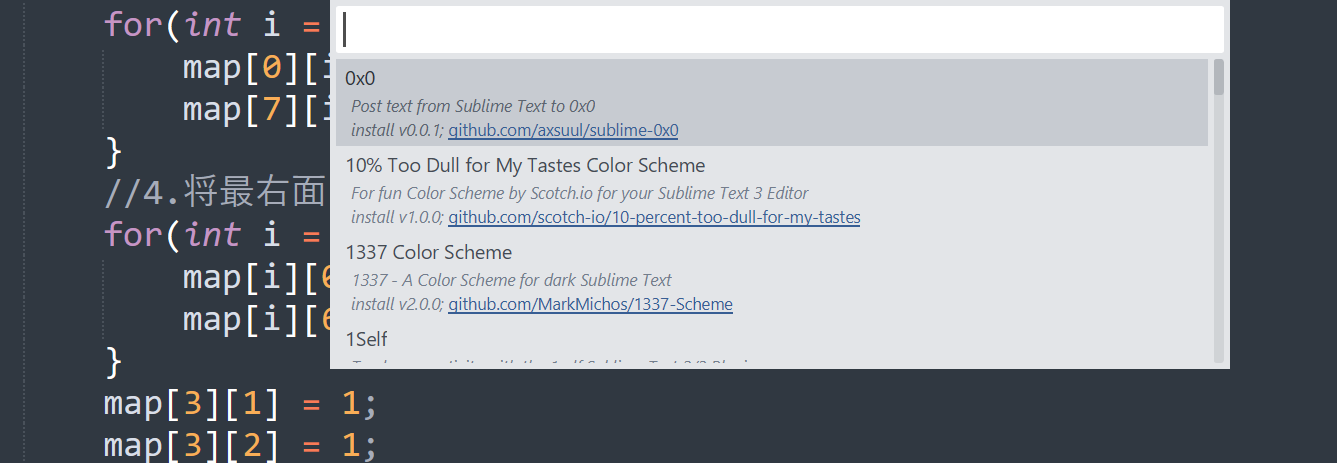Click the package list scrollbar thumb
Viewport: 1337px width, 463px height.
click(x=1218, y=77)
